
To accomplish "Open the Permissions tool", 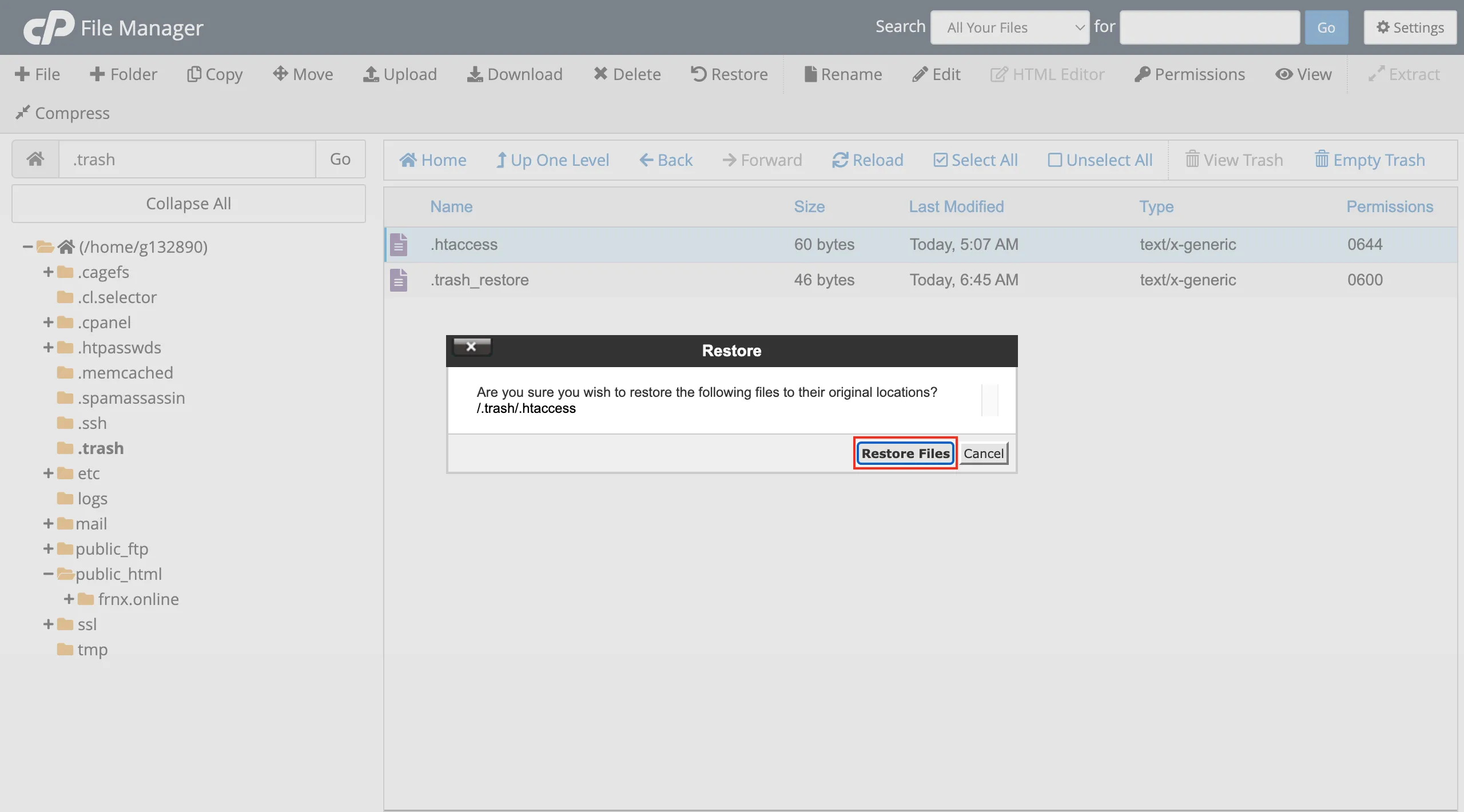I will point(1189,74).
